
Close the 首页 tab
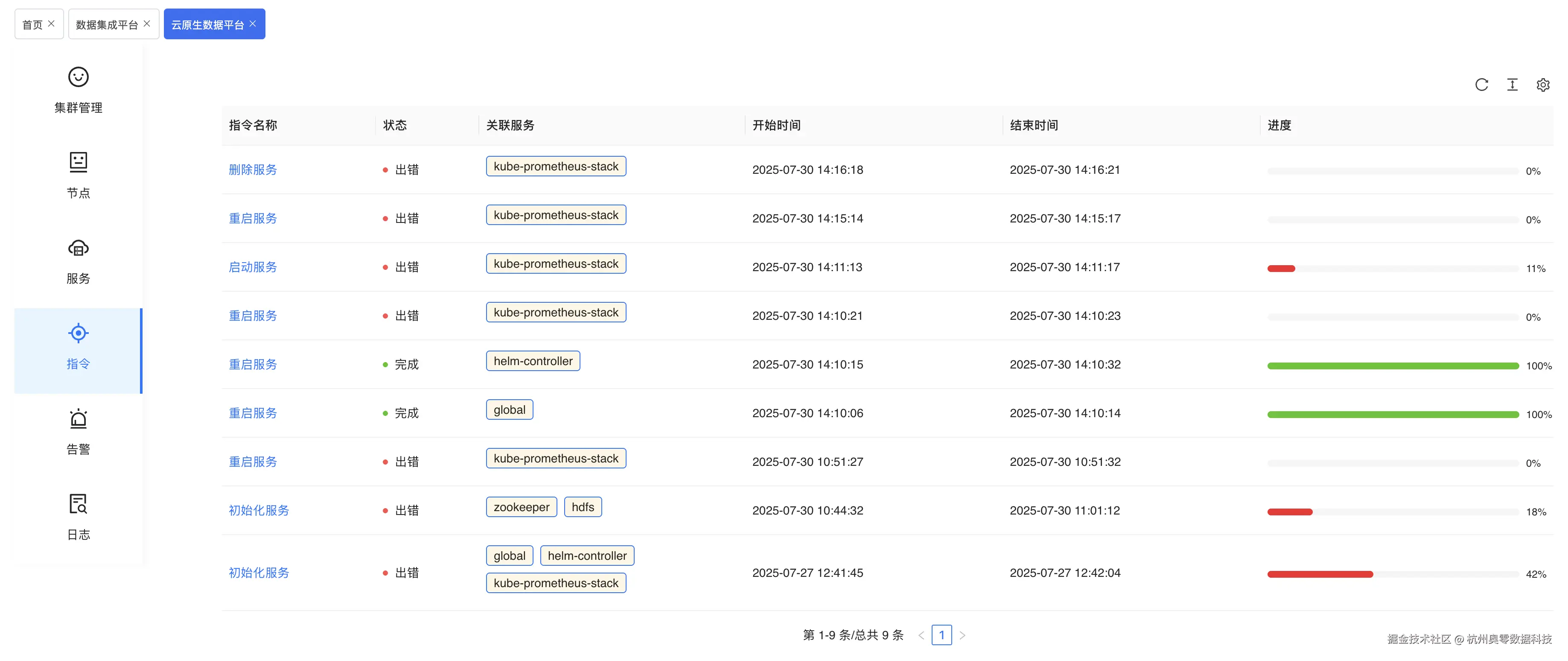51,24
